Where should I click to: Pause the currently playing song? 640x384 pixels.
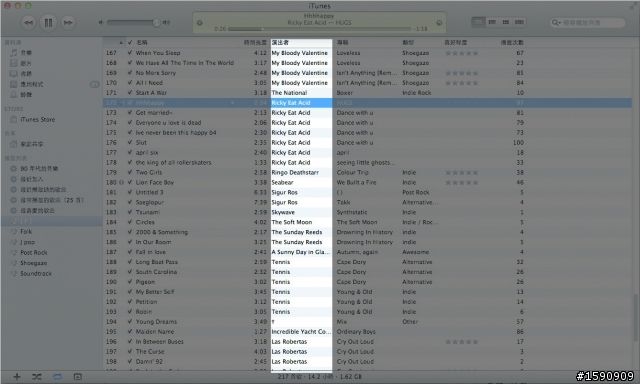tap(48, 22)
